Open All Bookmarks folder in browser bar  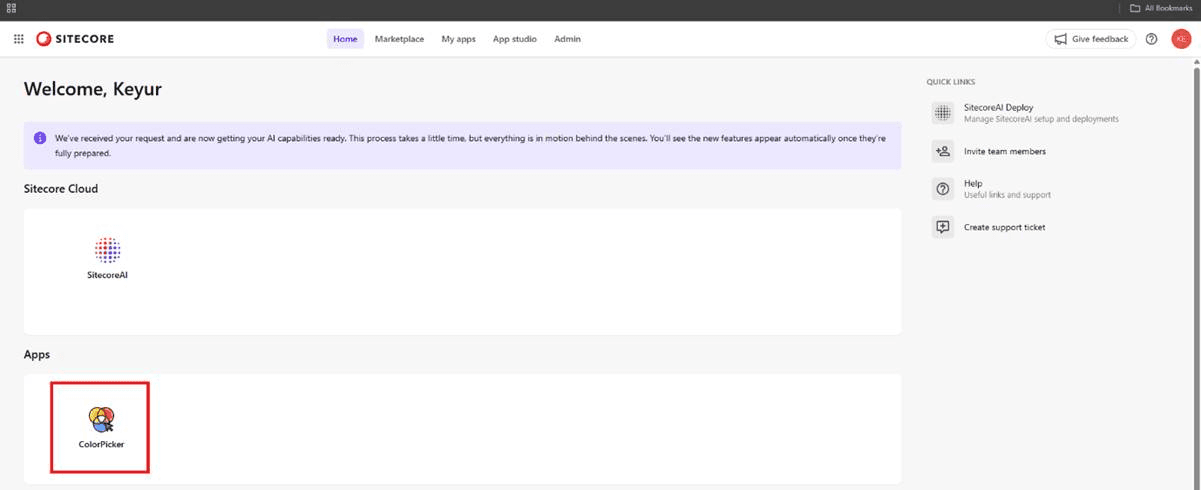click(x=1160, y=8)
